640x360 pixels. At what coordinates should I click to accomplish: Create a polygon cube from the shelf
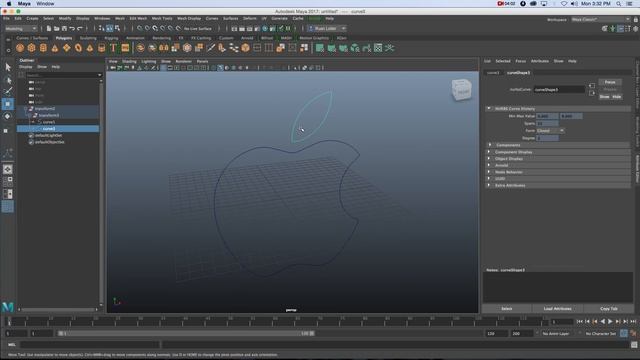click(x=31, y=48)
